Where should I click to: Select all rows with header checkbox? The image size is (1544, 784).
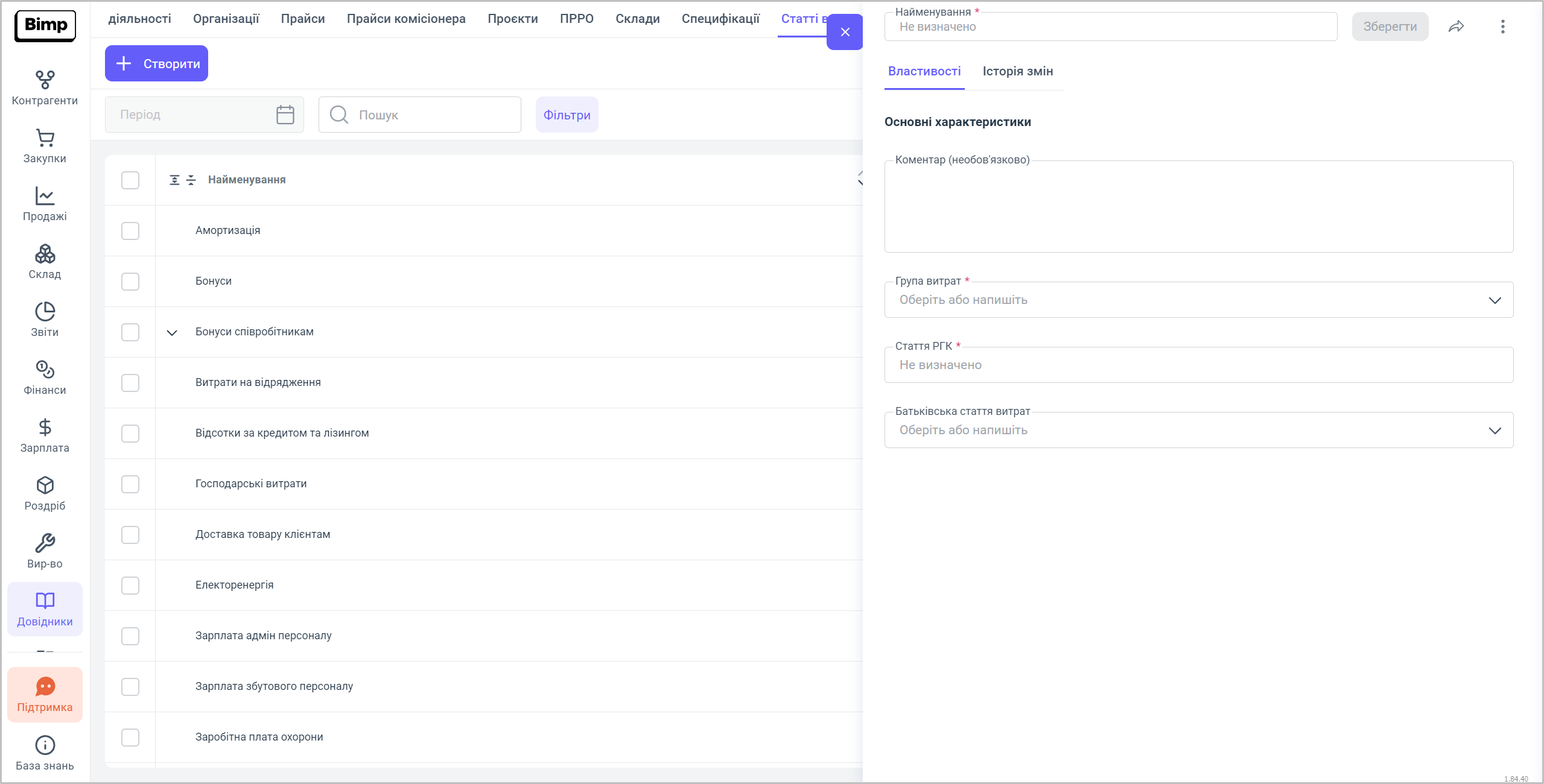click(130, 180)
